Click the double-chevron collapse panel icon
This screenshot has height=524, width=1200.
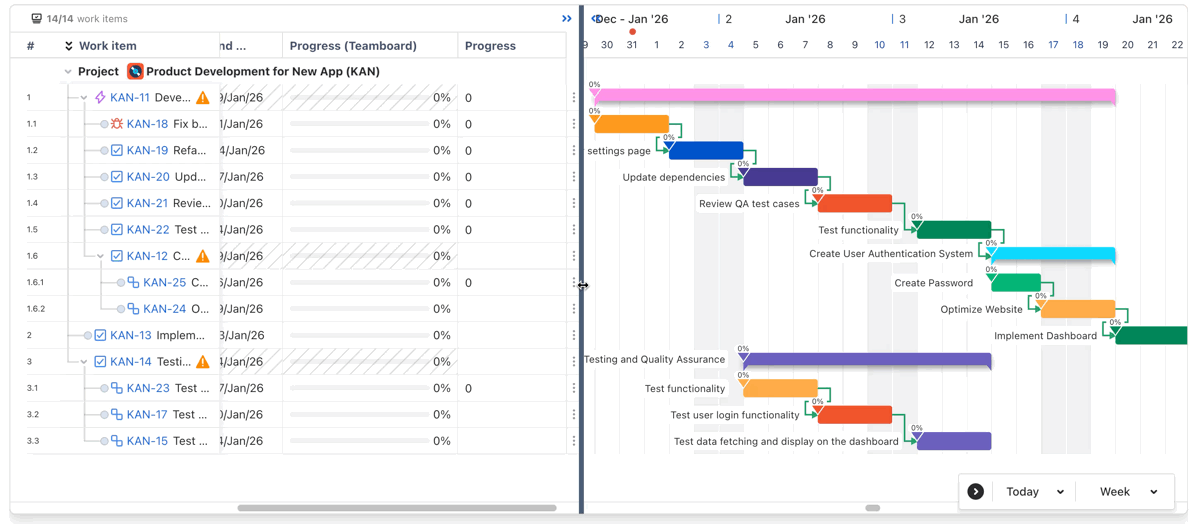(x=567, y=19)
